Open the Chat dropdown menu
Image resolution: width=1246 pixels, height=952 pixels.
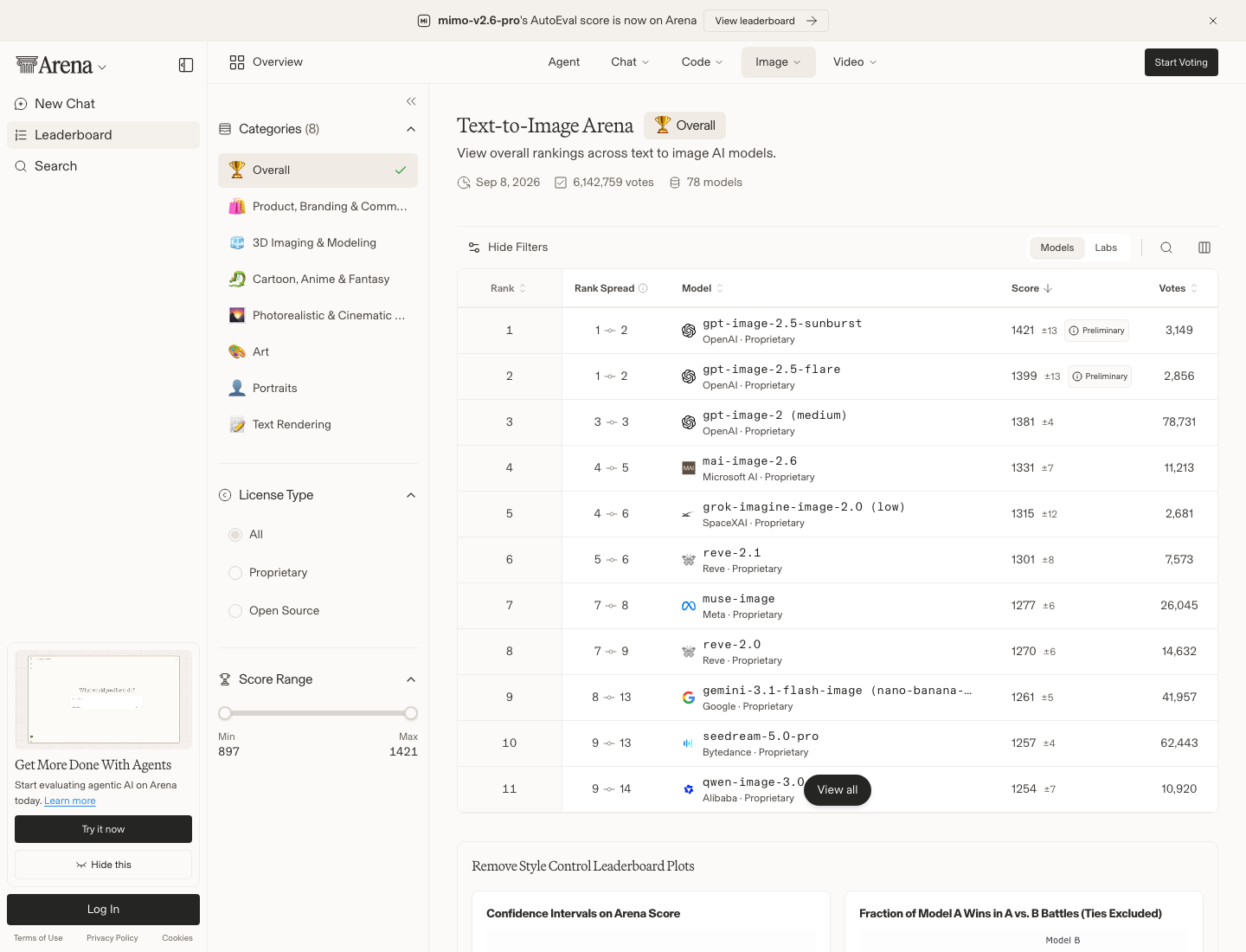point(630,62)
